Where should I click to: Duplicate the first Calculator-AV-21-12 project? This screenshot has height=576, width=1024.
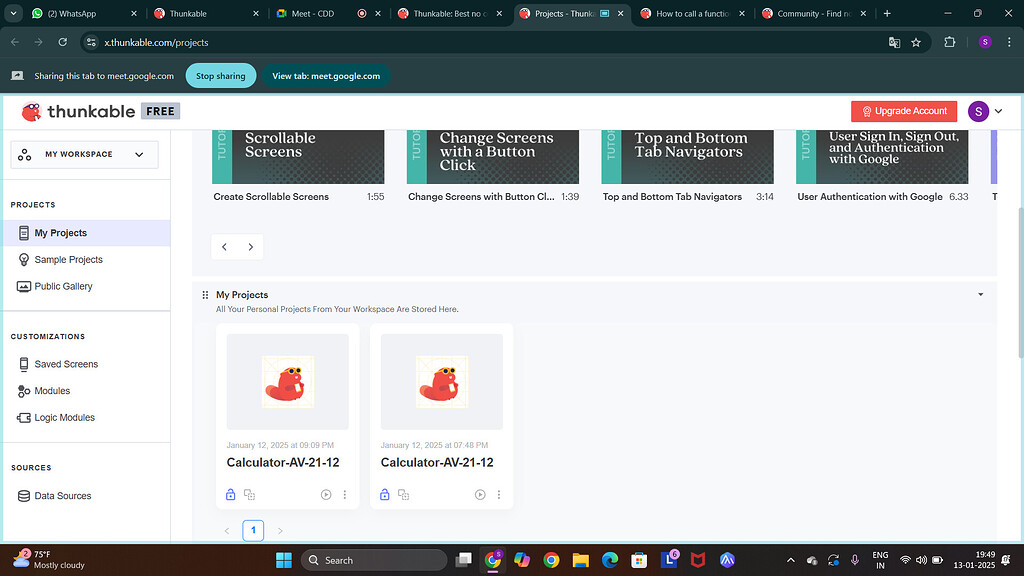click(x=250, y=494)
